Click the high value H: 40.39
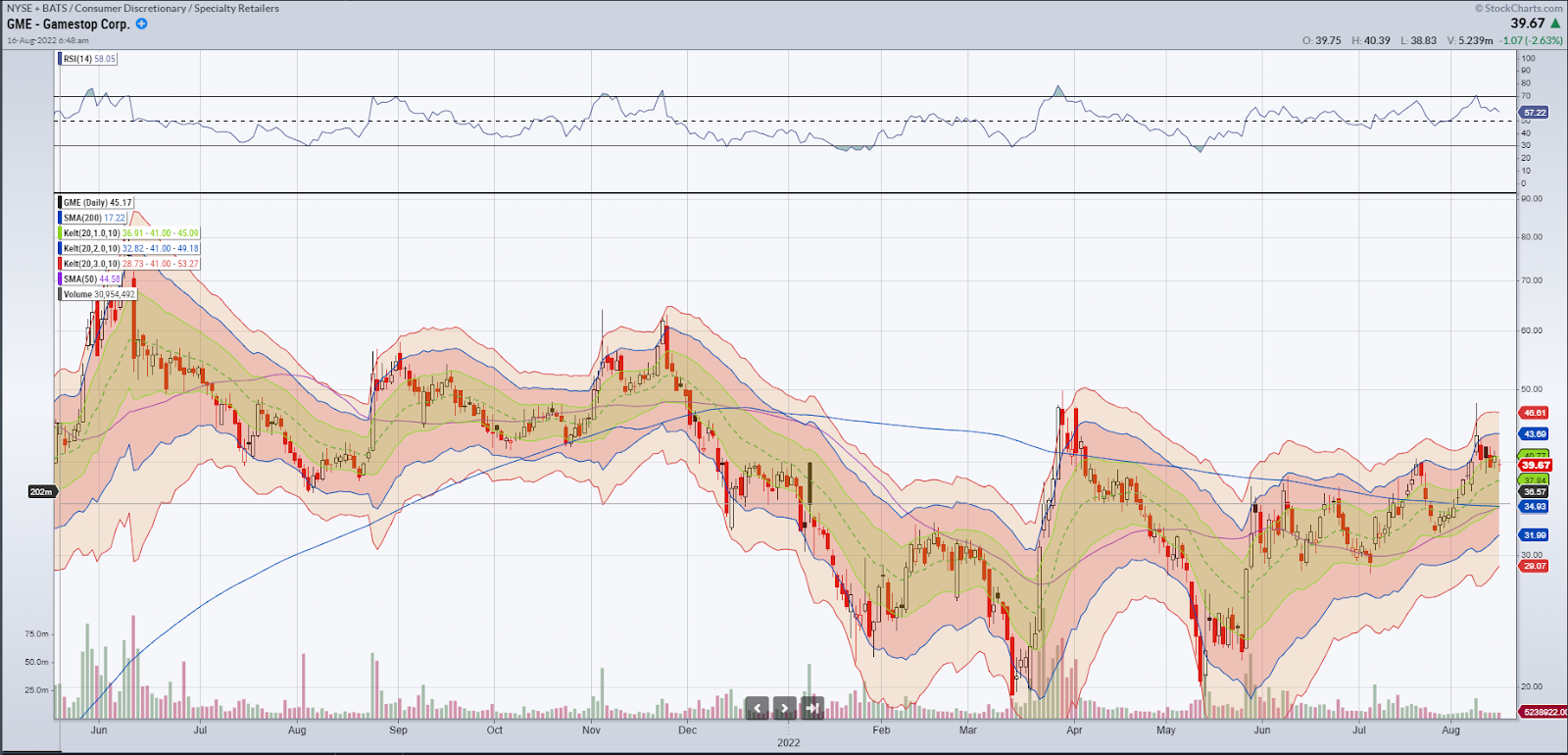1568x755 pixels. coord(1371,40)
